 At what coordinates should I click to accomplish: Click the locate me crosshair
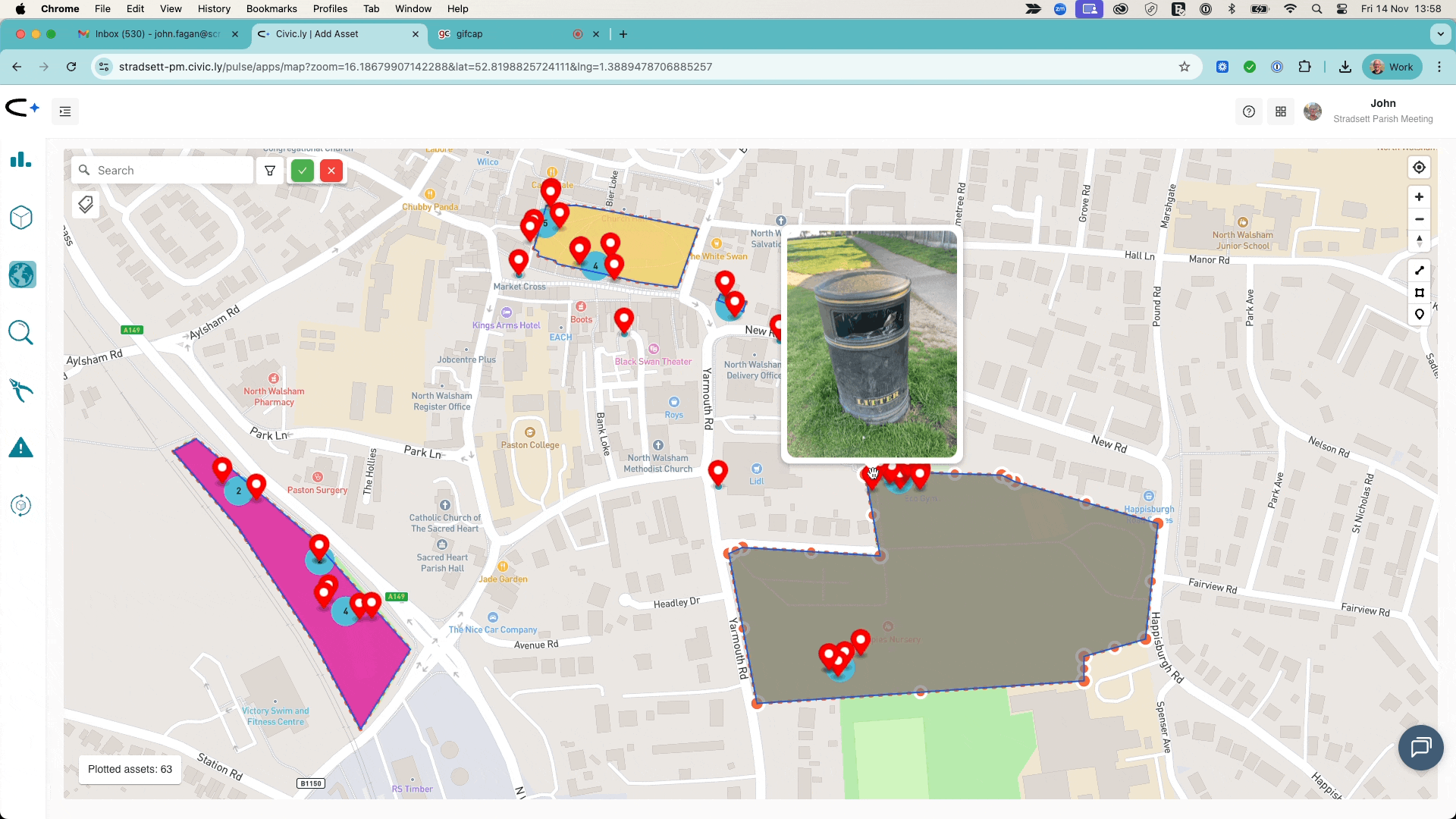[1419, 168]
